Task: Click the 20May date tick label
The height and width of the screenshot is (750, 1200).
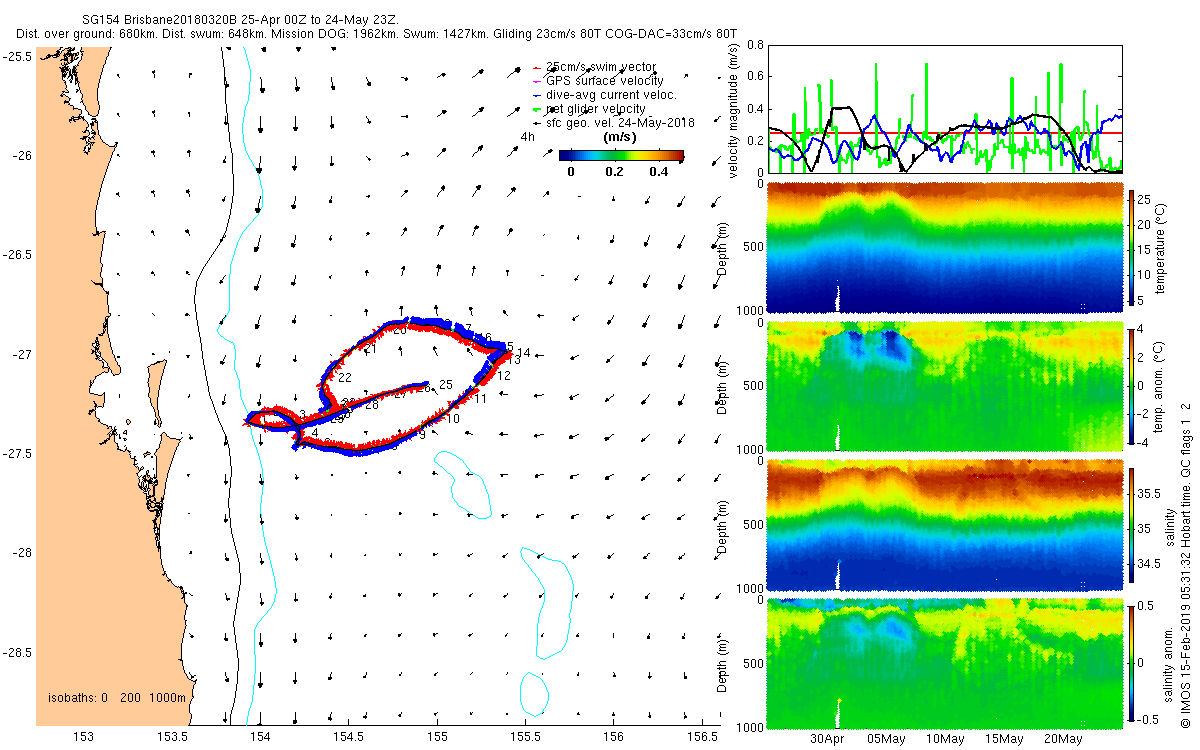Action: (x=1063, y=739)
